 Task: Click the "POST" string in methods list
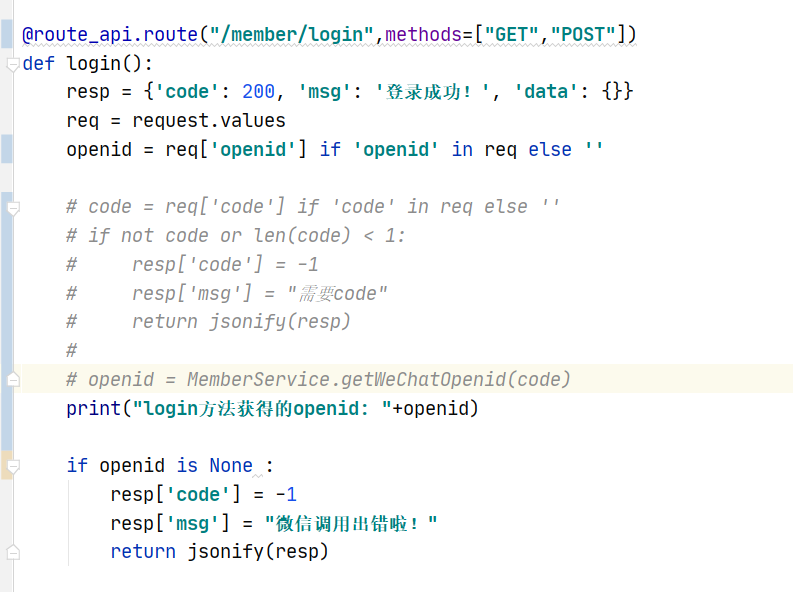tap(583, 34)
